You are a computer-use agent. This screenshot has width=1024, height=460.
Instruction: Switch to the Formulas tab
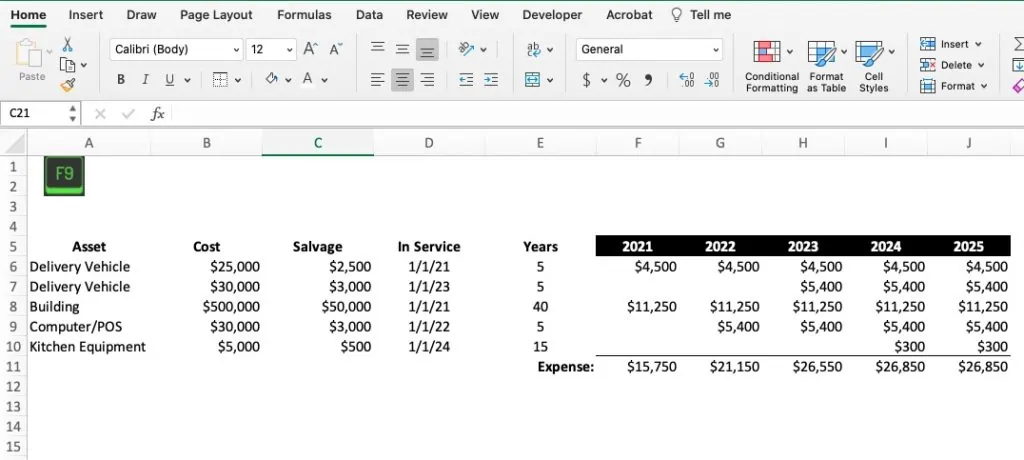(304, 14)
